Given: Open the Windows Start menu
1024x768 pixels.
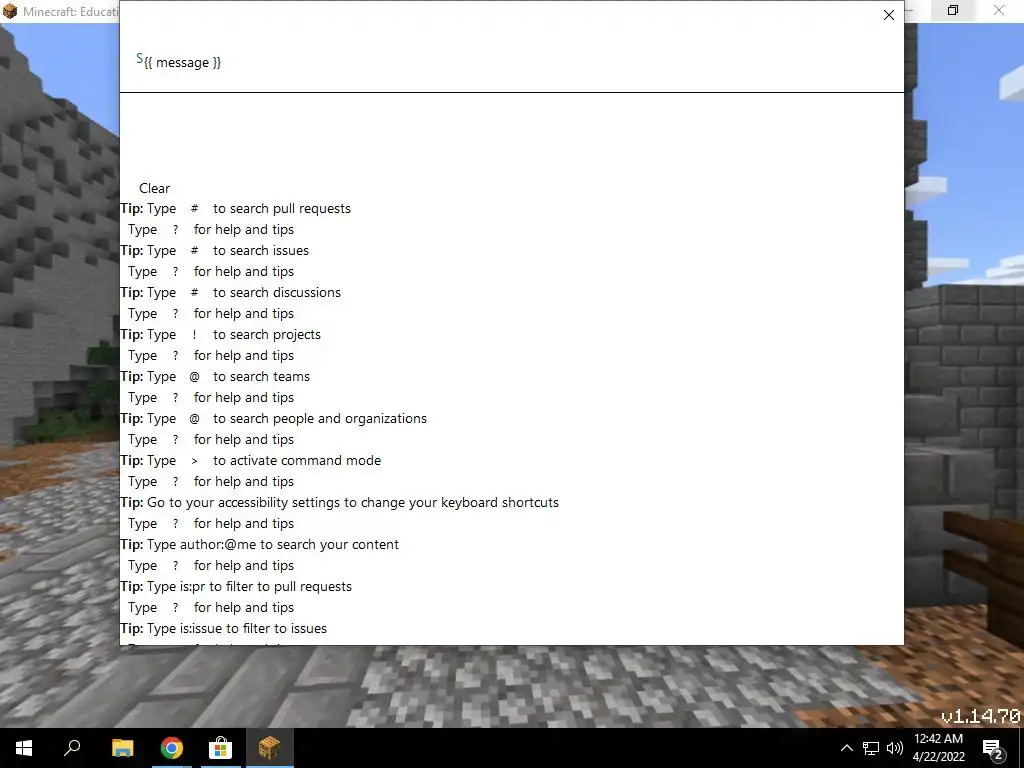Looking at the screenshot, I should (x=24, y=748).
